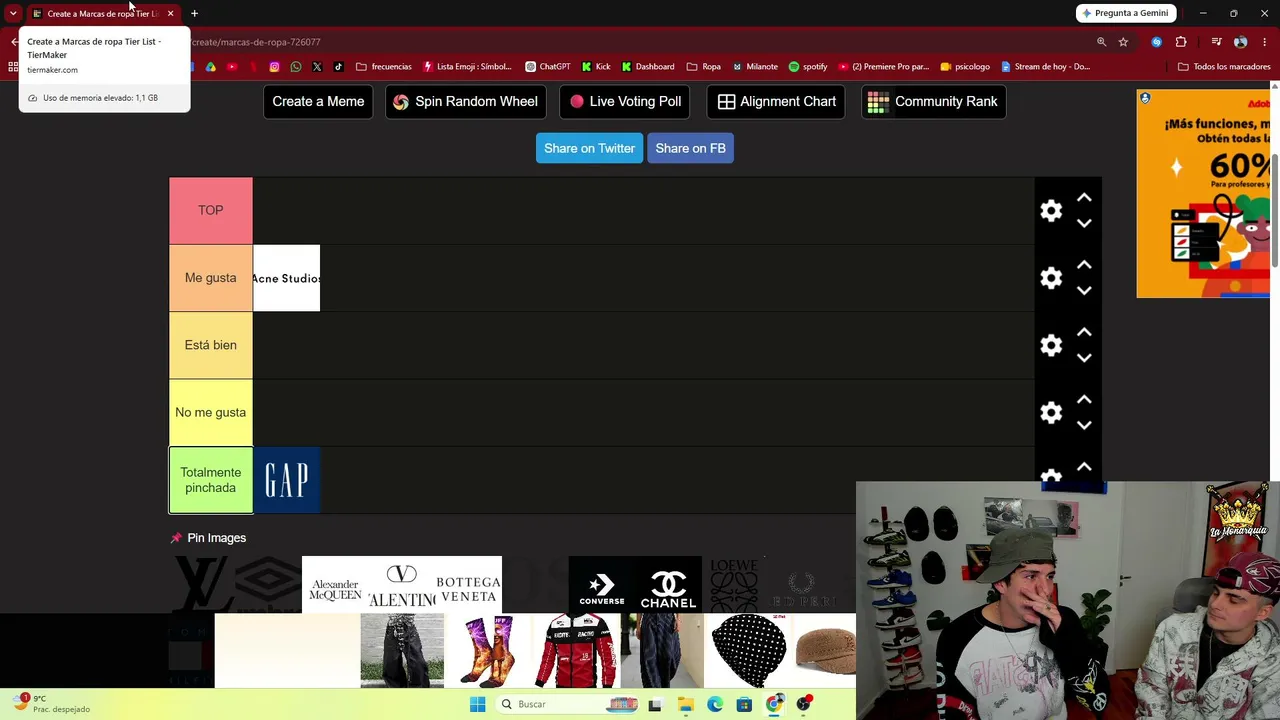This screenshot has width=1280, height=720.
Task: Select the Converse logo image
Action: click(602, 584)
